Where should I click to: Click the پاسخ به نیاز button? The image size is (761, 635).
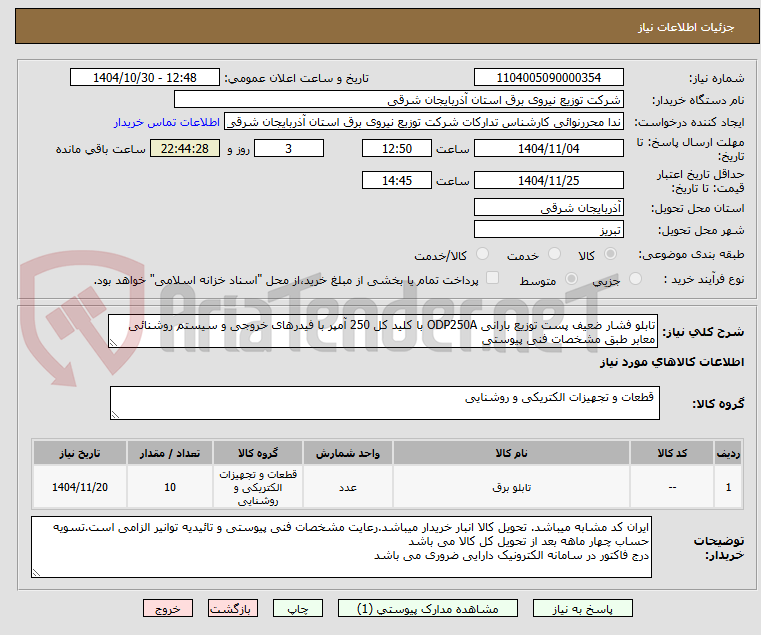point(582,608)
